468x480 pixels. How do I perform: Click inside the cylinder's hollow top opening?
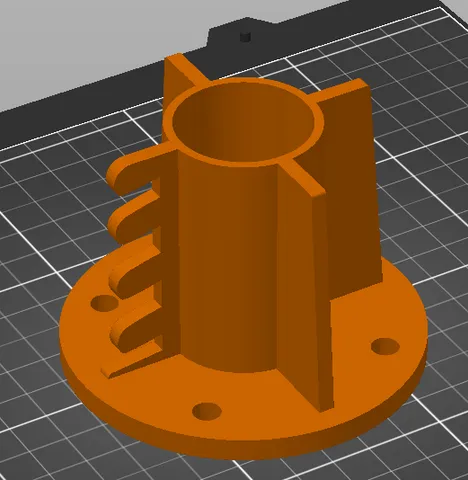pos(243,123)
